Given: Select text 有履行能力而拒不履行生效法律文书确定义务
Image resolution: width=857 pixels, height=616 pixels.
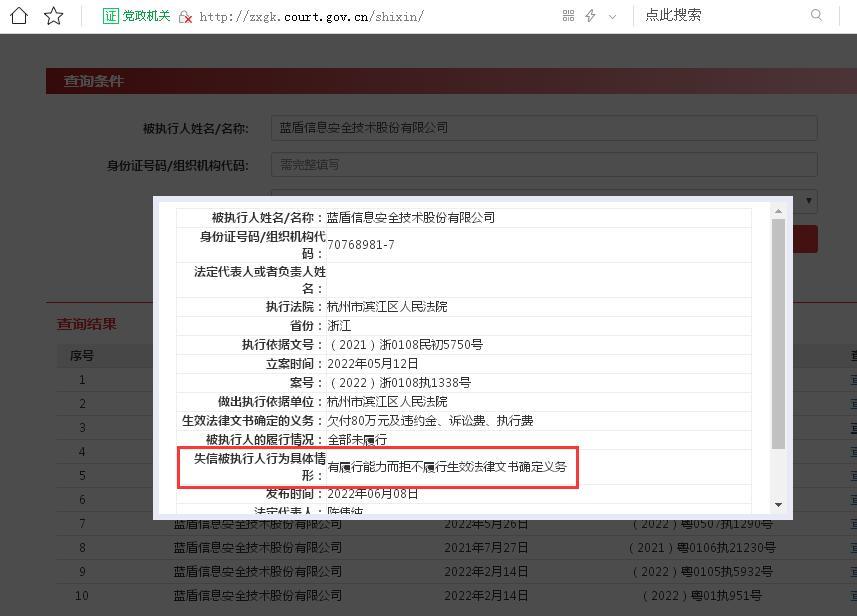Looking at the screenshot, I should (x=447, y=467).
